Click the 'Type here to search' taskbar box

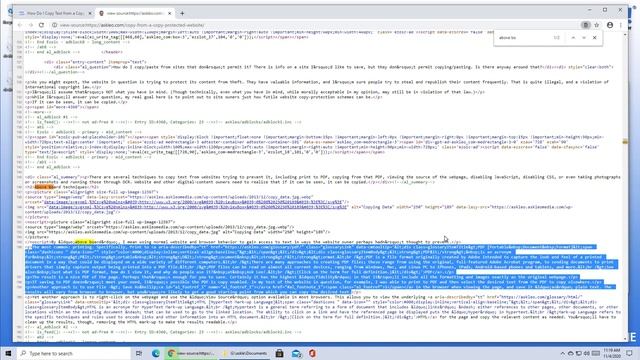(73, 353)
